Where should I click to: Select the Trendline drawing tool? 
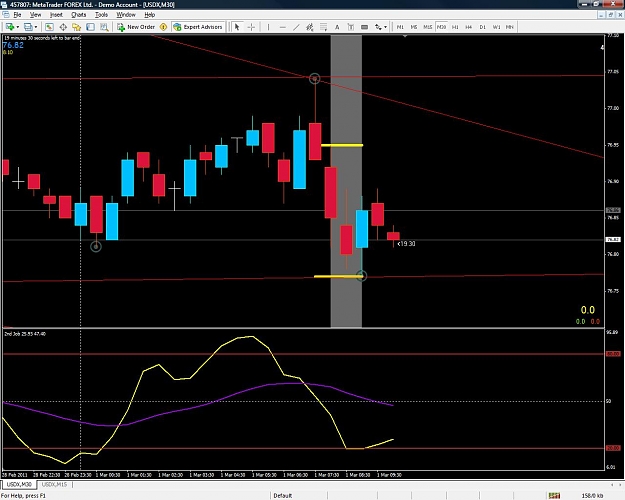point(296,27)
